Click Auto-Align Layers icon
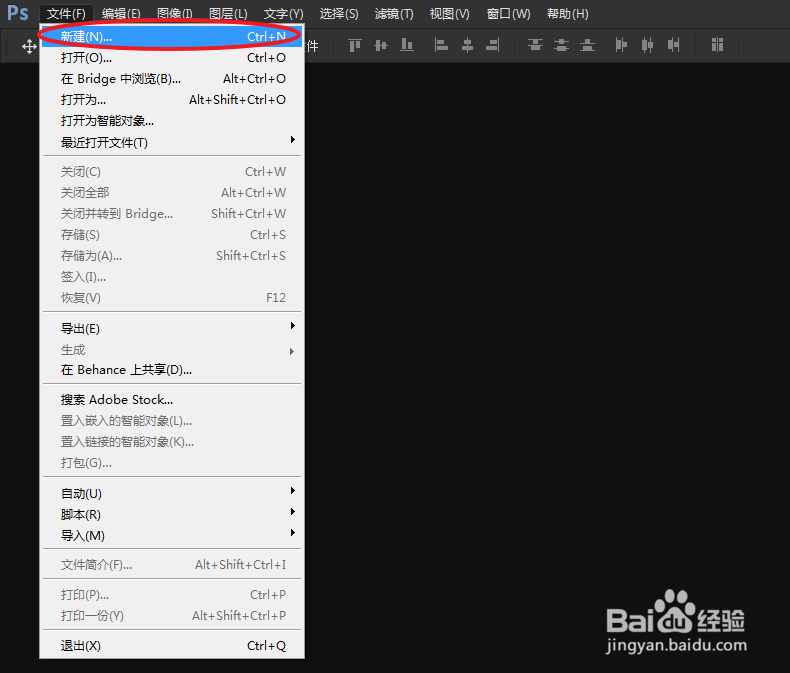This screenshot has height=673, width=790. (x=717, y=45)
